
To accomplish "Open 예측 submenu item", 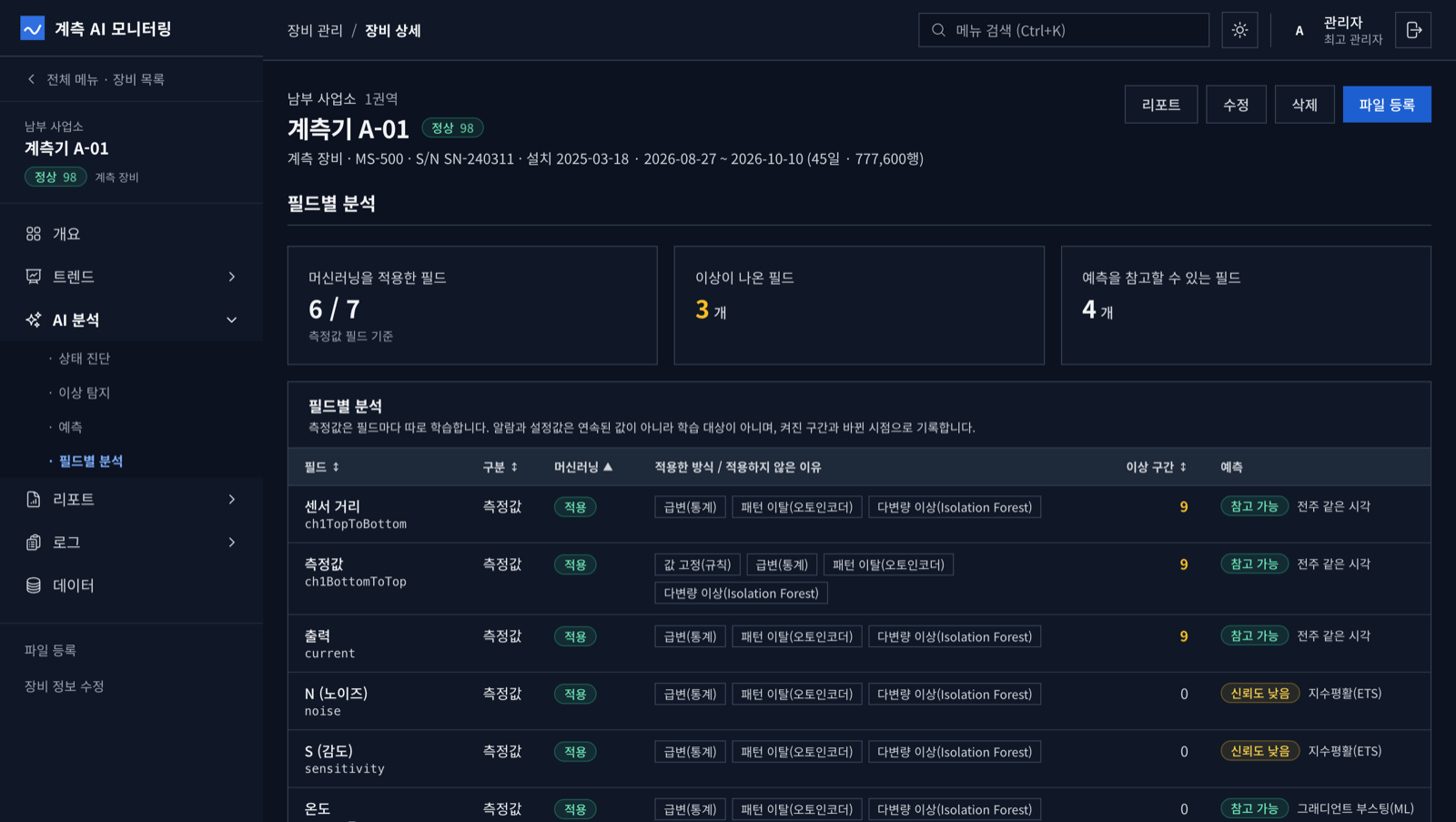I will (x=70, y=427).
